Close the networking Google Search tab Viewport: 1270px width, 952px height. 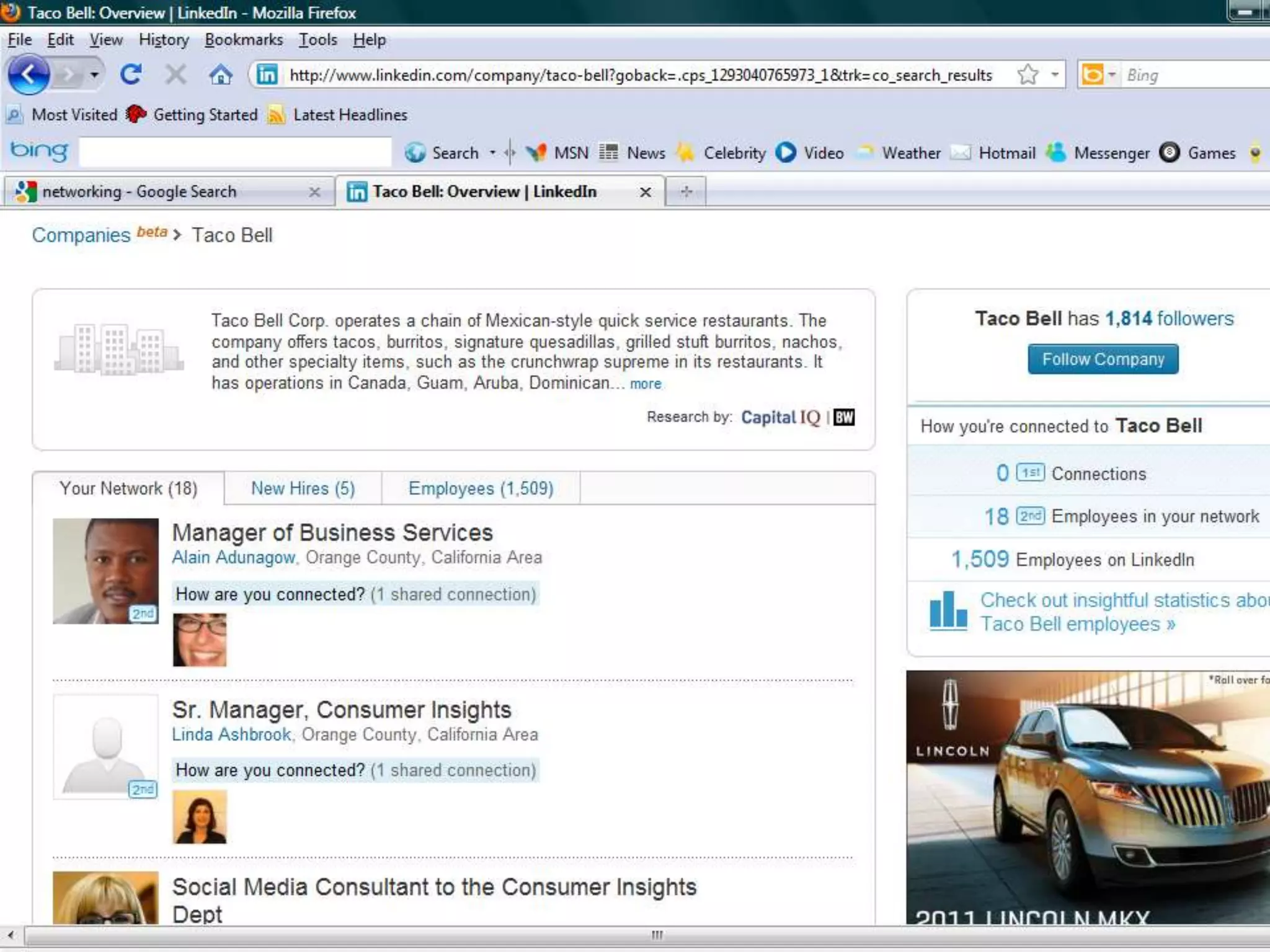tap(314, 192)
